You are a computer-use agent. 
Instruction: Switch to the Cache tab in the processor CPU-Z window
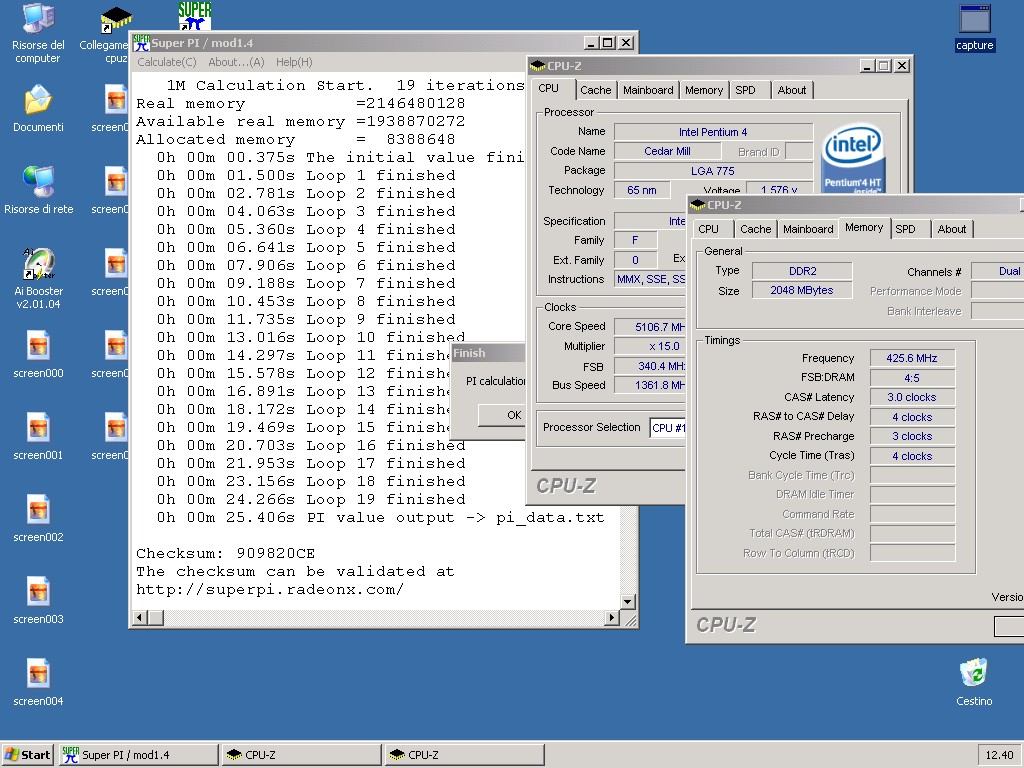click(x=596, y=90)
